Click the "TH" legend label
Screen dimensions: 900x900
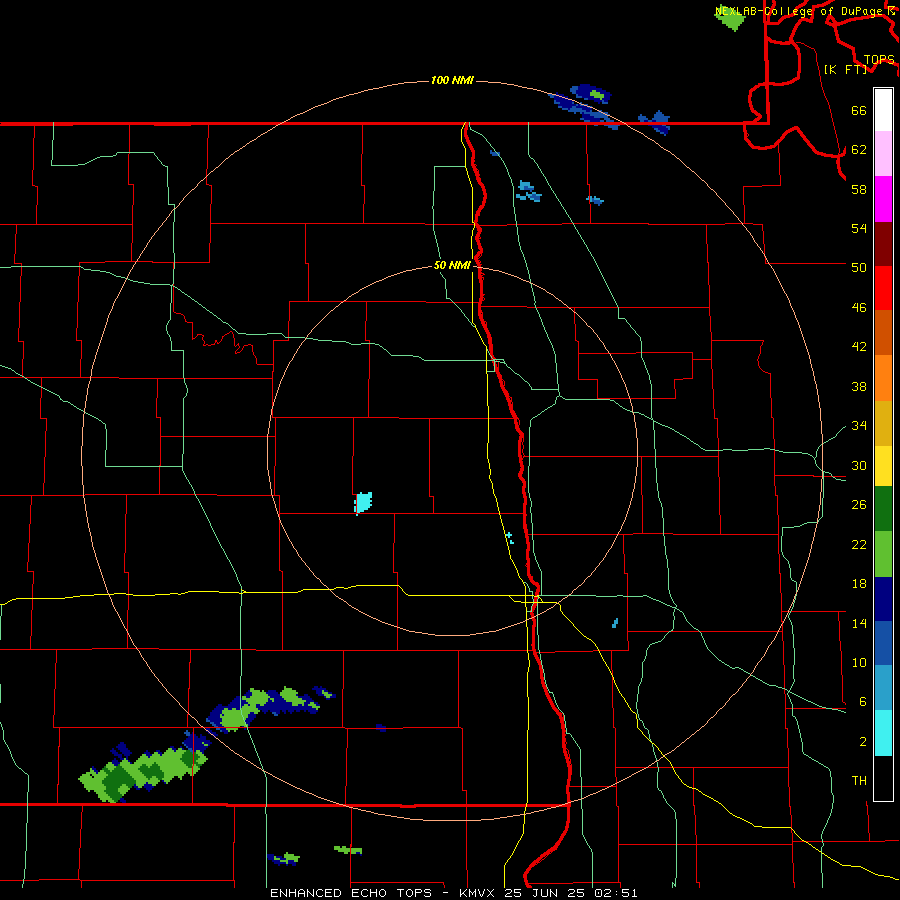click(859, 781)
